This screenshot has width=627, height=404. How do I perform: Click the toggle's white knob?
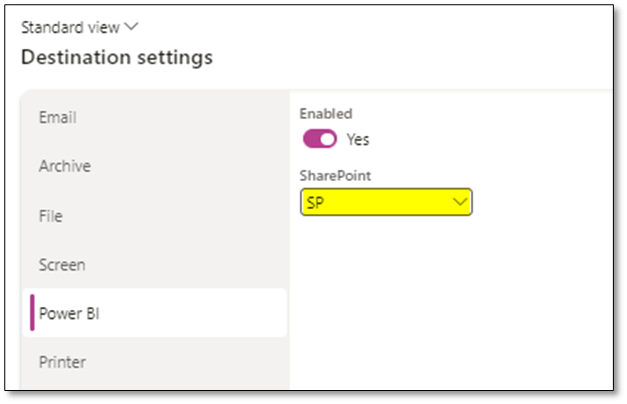[327, 139]
